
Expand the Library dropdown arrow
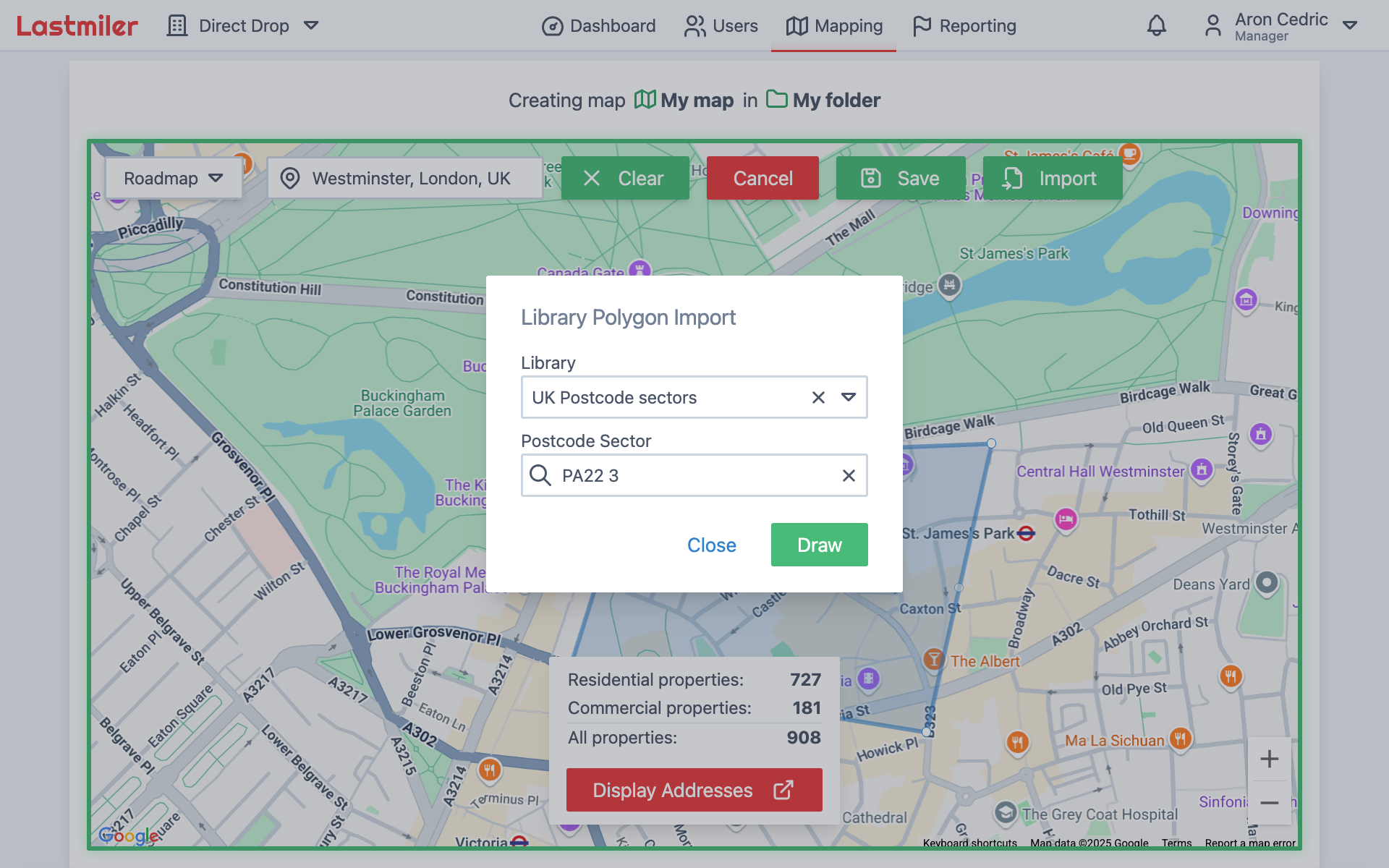click(849, 397)
